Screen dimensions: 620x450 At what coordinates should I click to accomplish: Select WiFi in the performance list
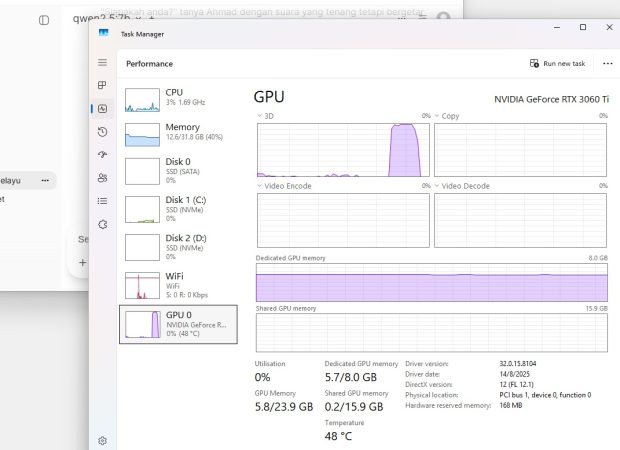click(178, 285)
